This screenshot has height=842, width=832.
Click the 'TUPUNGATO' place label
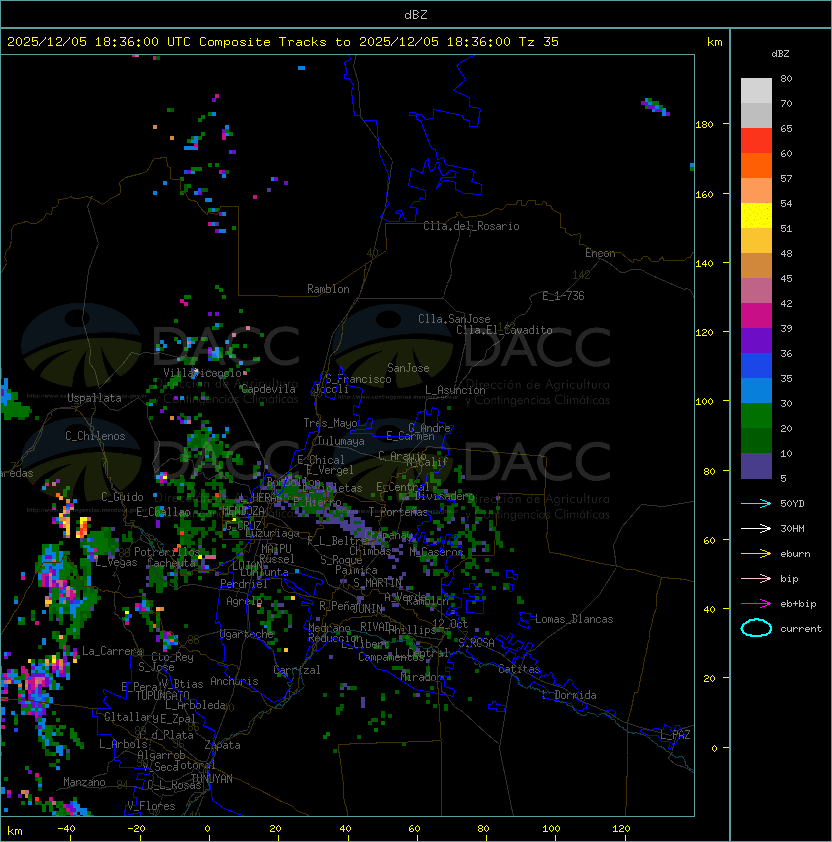[162, 696]
